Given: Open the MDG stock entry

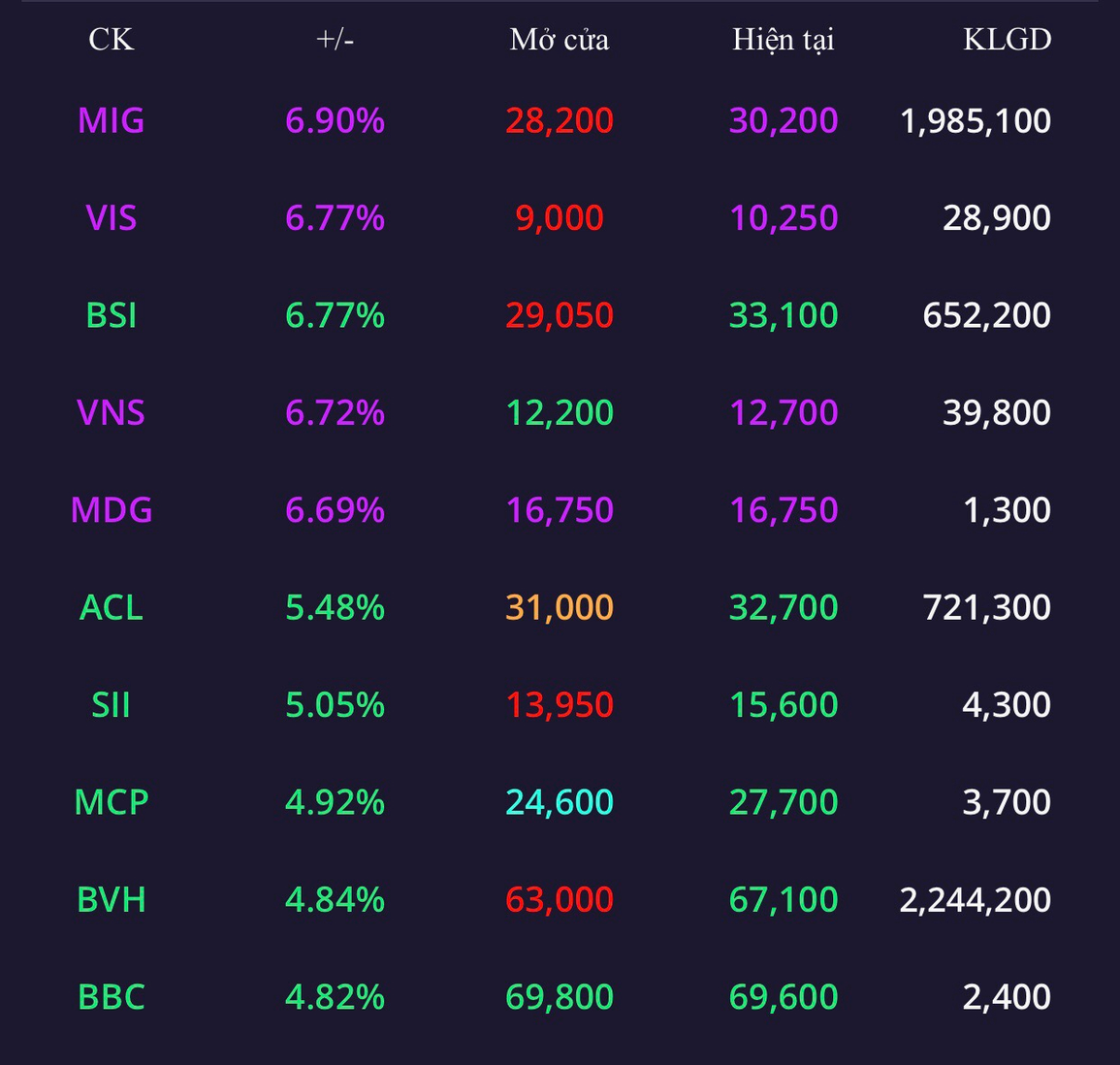Looking at the screenshot, I should tap(111, 510).
